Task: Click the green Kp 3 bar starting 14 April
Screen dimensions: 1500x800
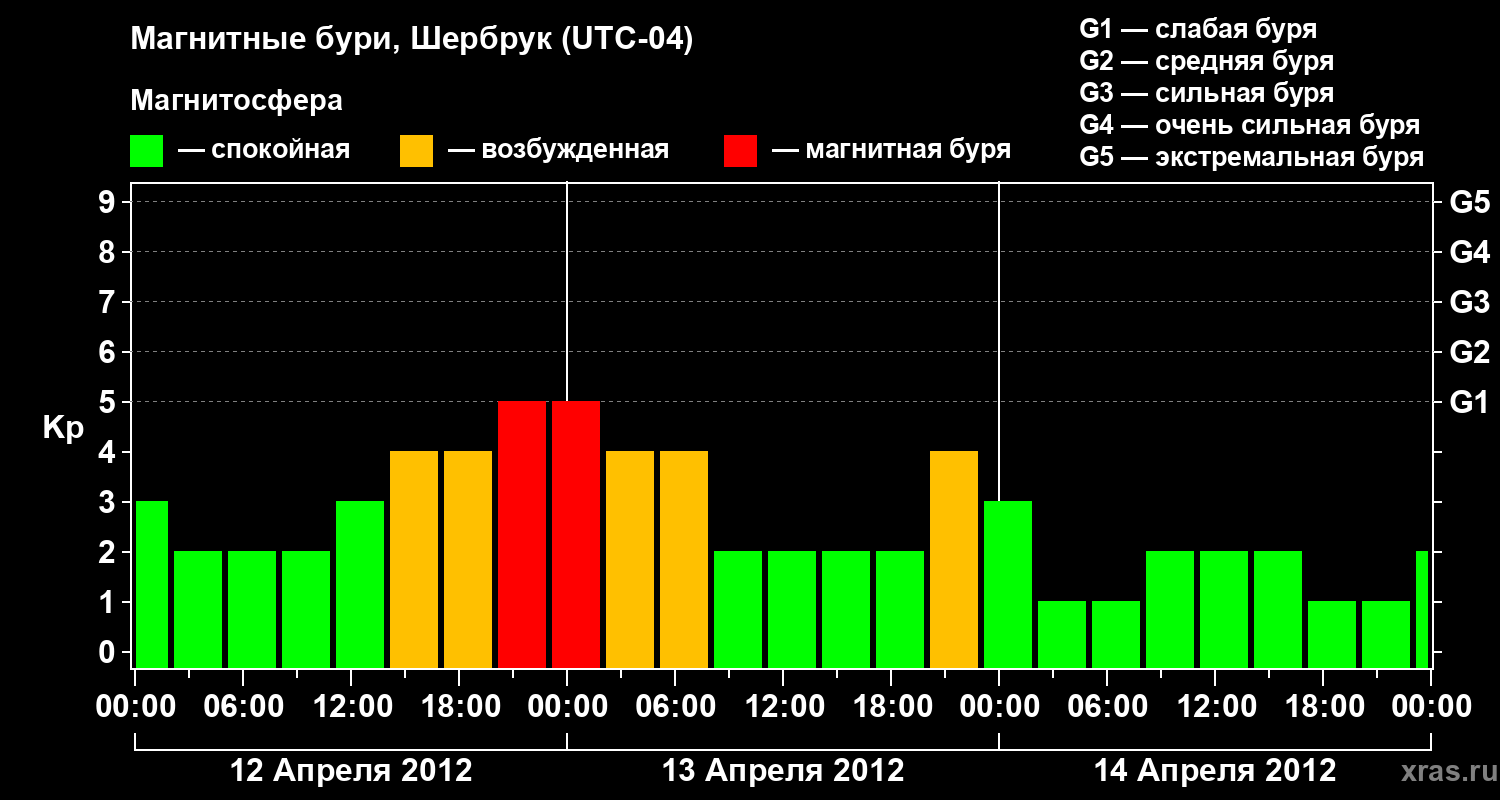Action: [x=1008, y=585]
